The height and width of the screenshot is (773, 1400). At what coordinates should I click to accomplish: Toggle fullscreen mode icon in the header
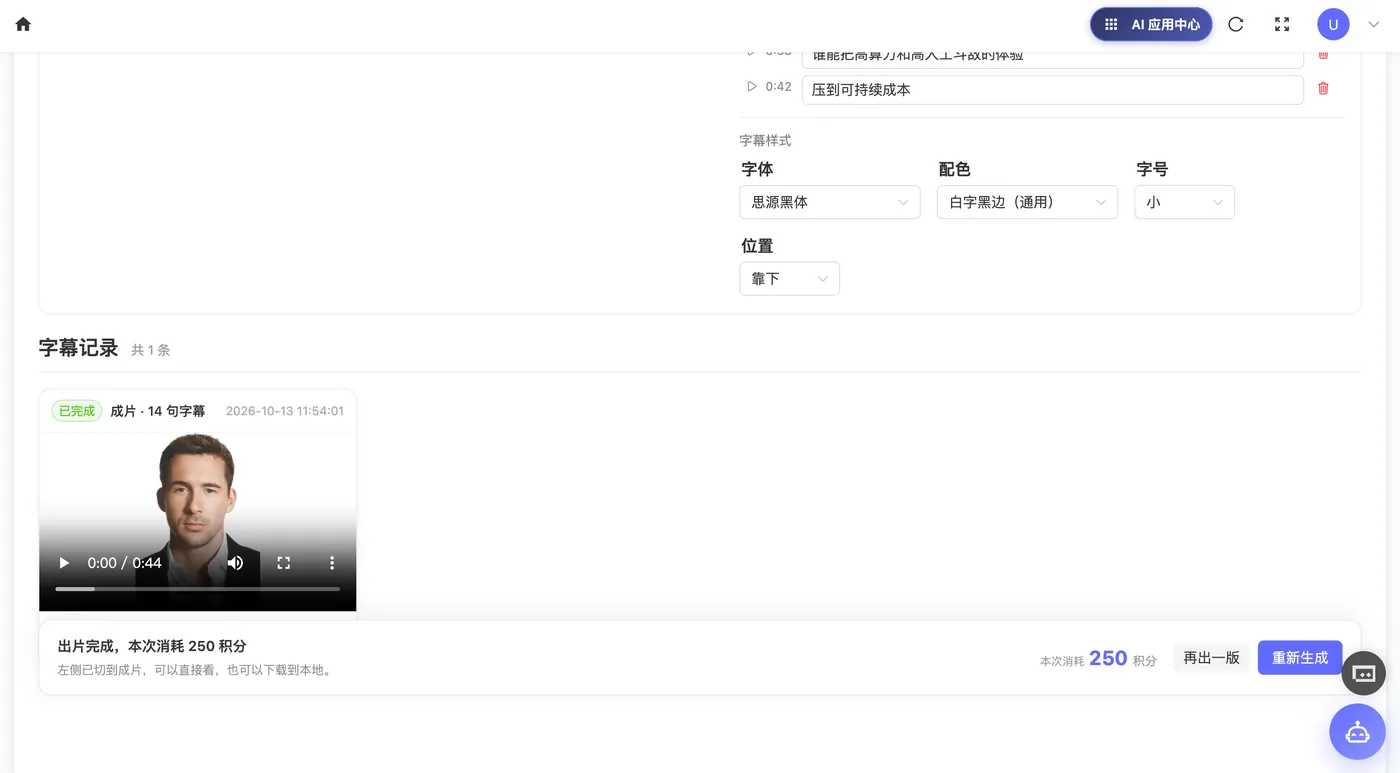[x=1282, y=24]
